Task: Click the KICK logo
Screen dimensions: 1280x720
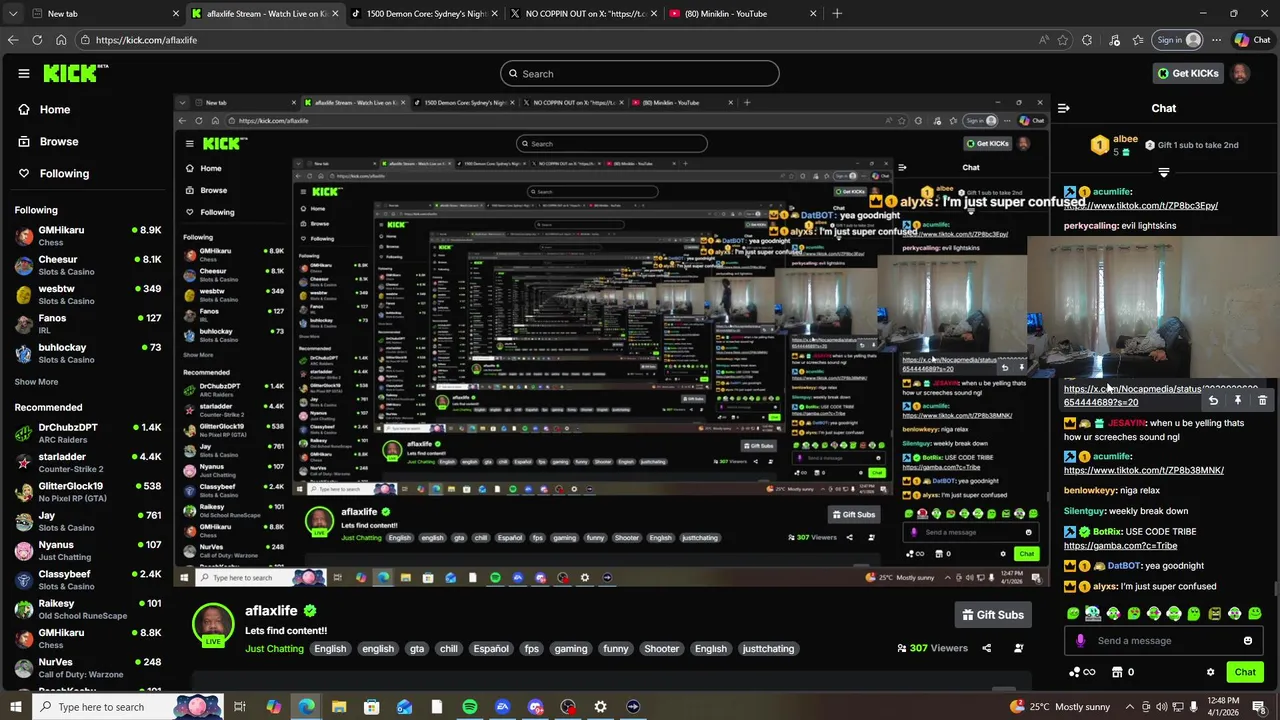Action: [75, 73]
